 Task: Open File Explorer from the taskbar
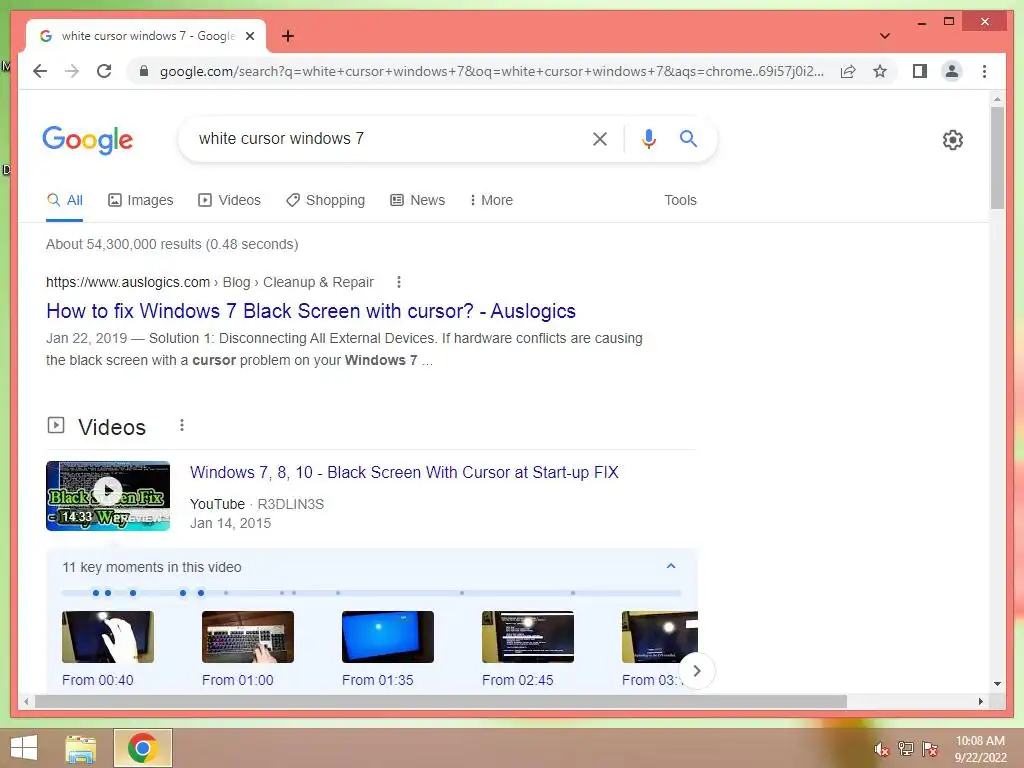[81, 748]
